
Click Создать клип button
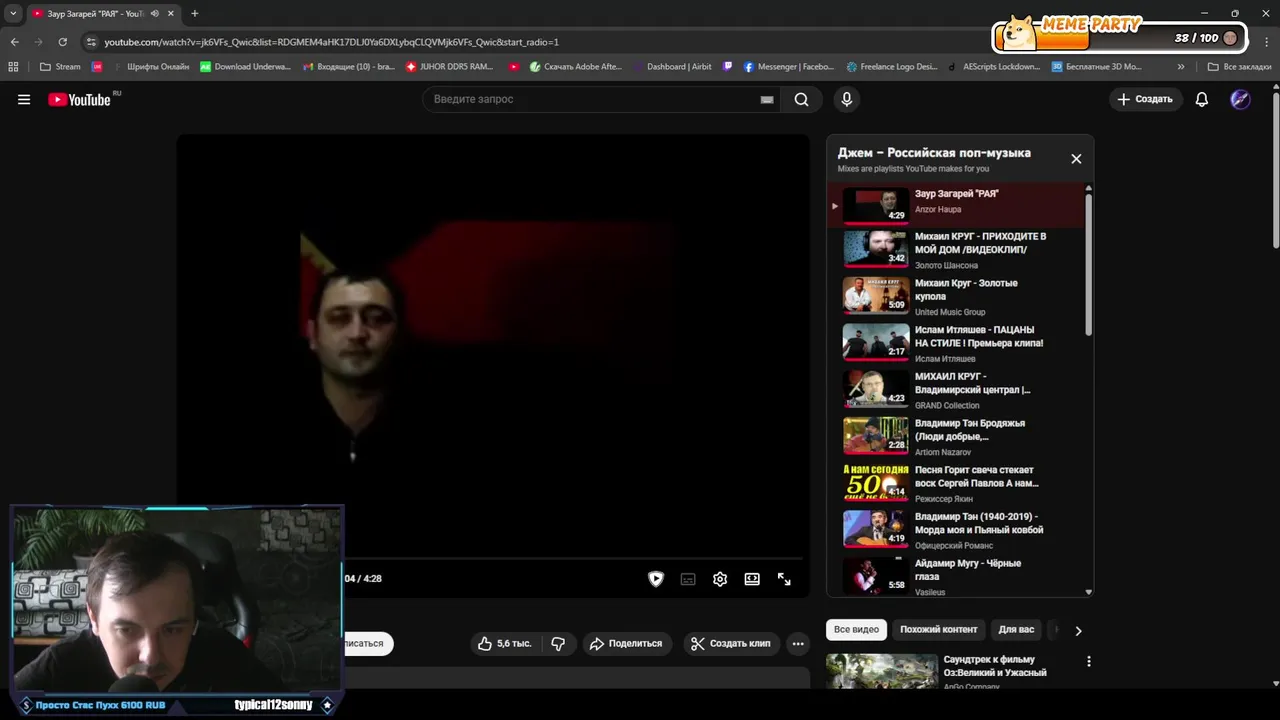(x=730, y=643)
